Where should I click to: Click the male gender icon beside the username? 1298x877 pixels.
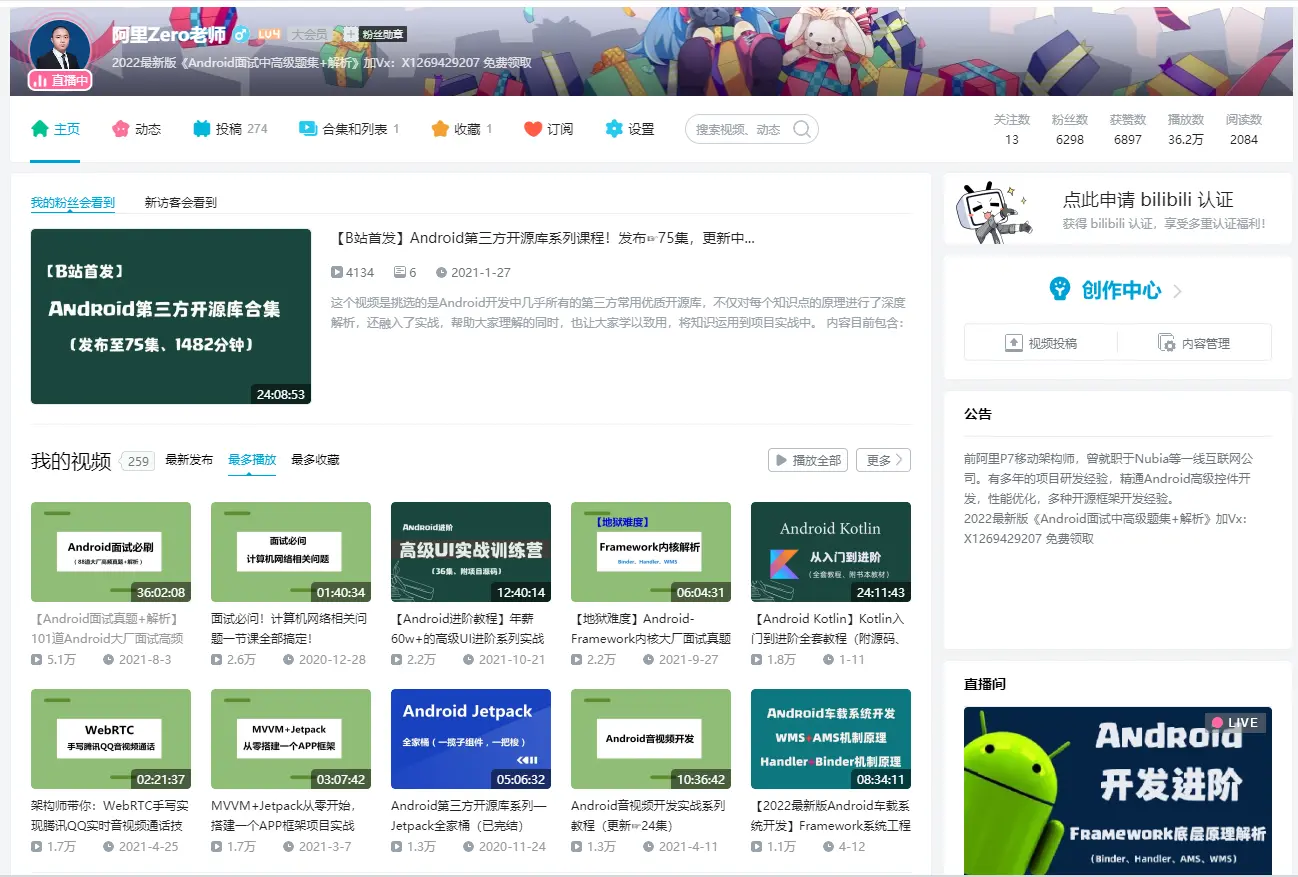[240, 35]
